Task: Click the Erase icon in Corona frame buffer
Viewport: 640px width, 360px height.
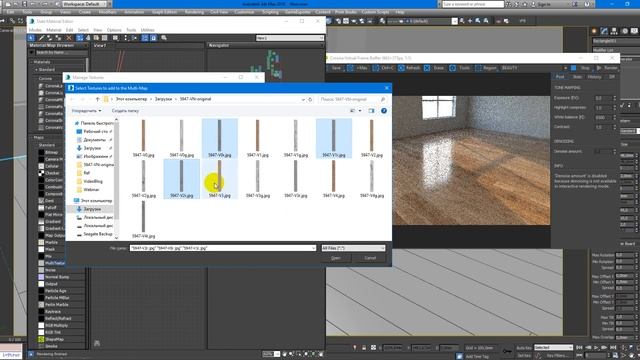Action: (427, 68)
